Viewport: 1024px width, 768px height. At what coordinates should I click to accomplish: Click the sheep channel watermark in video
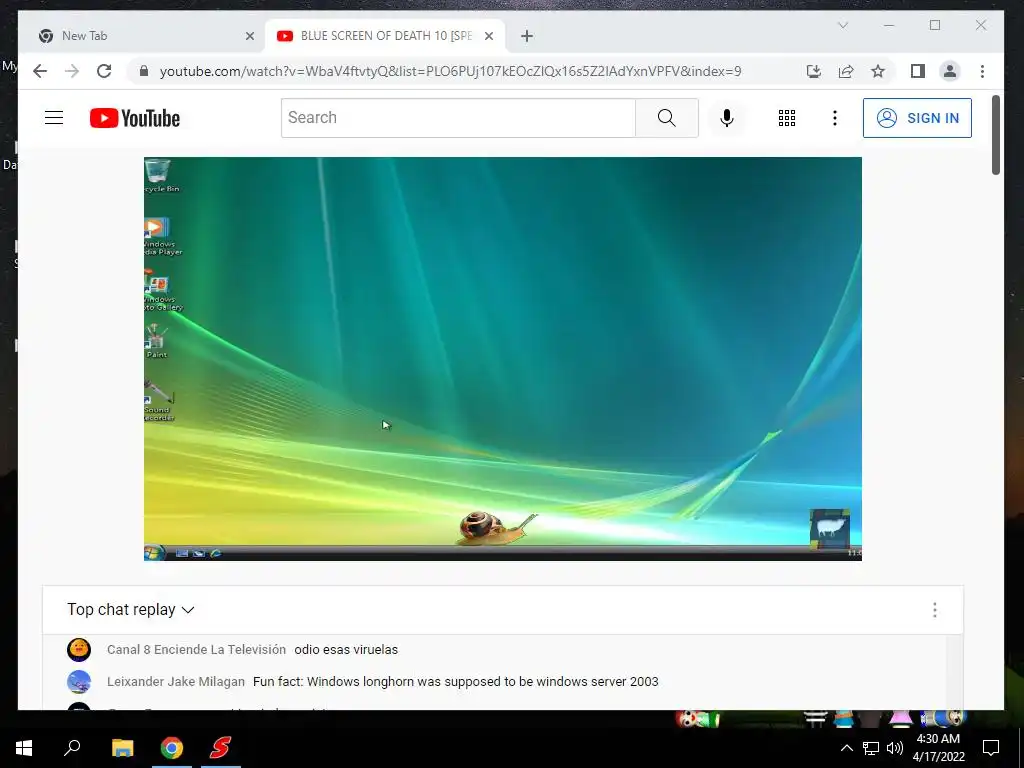[829, 528]
